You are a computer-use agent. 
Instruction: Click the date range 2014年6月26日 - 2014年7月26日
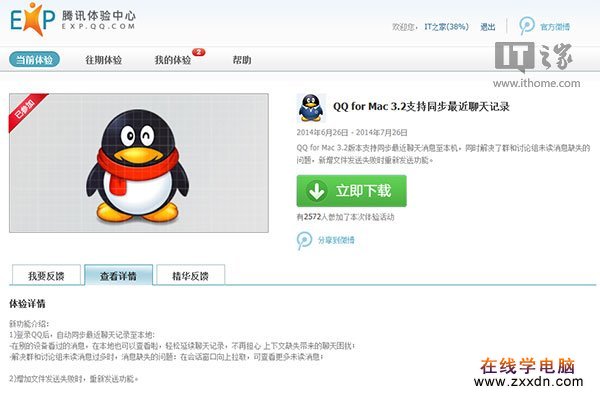point(352,132)
